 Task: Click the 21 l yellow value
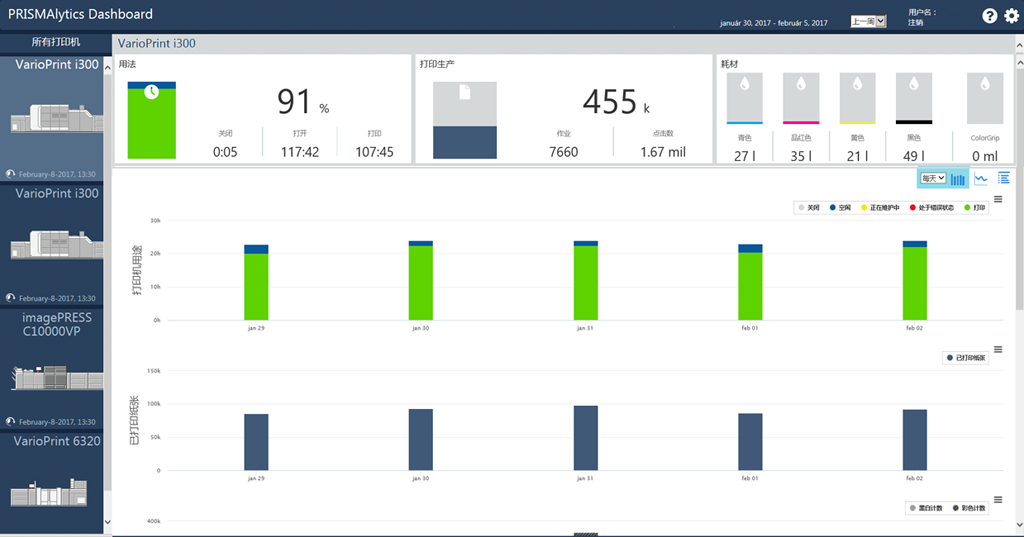click(857, 156)
